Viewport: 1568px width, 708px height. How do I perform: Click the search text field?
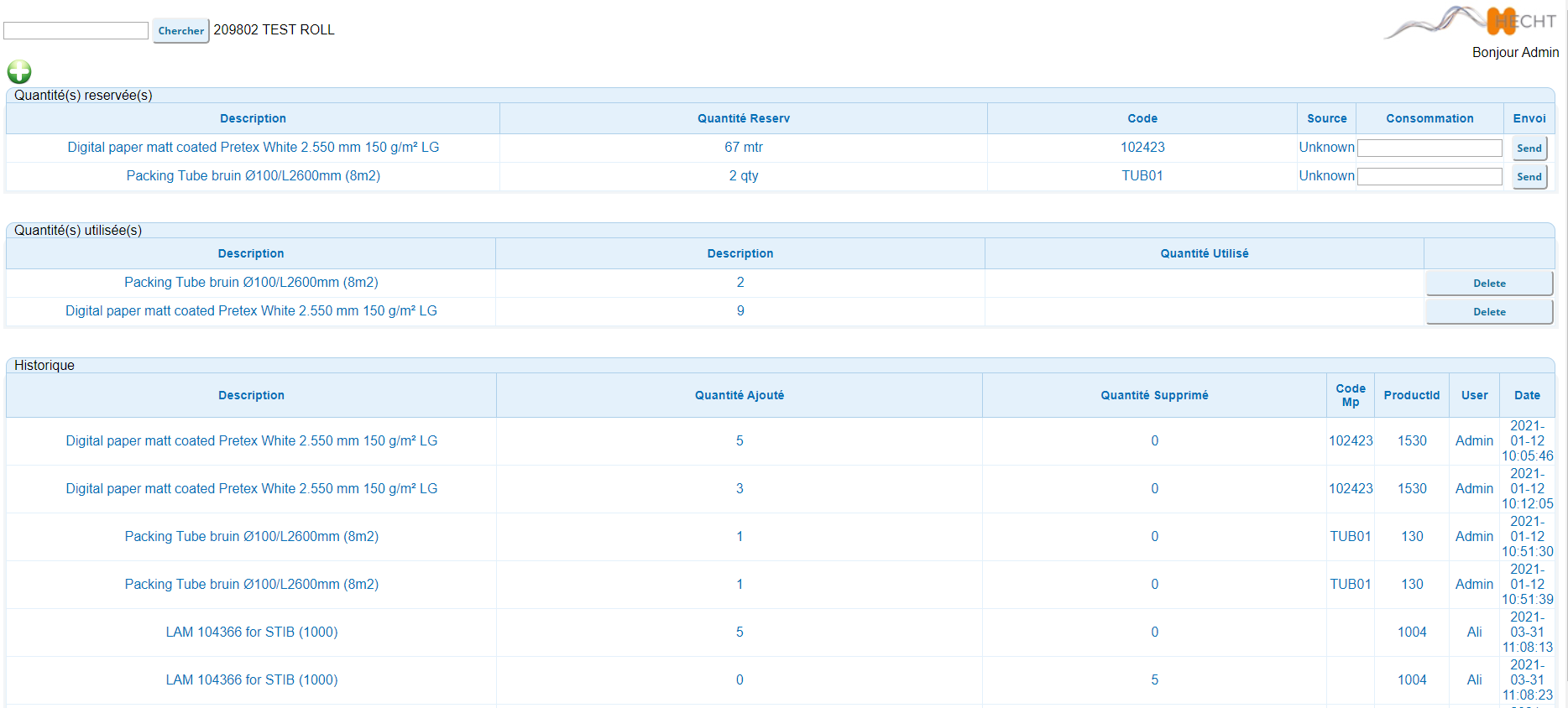tap(76, 31)
